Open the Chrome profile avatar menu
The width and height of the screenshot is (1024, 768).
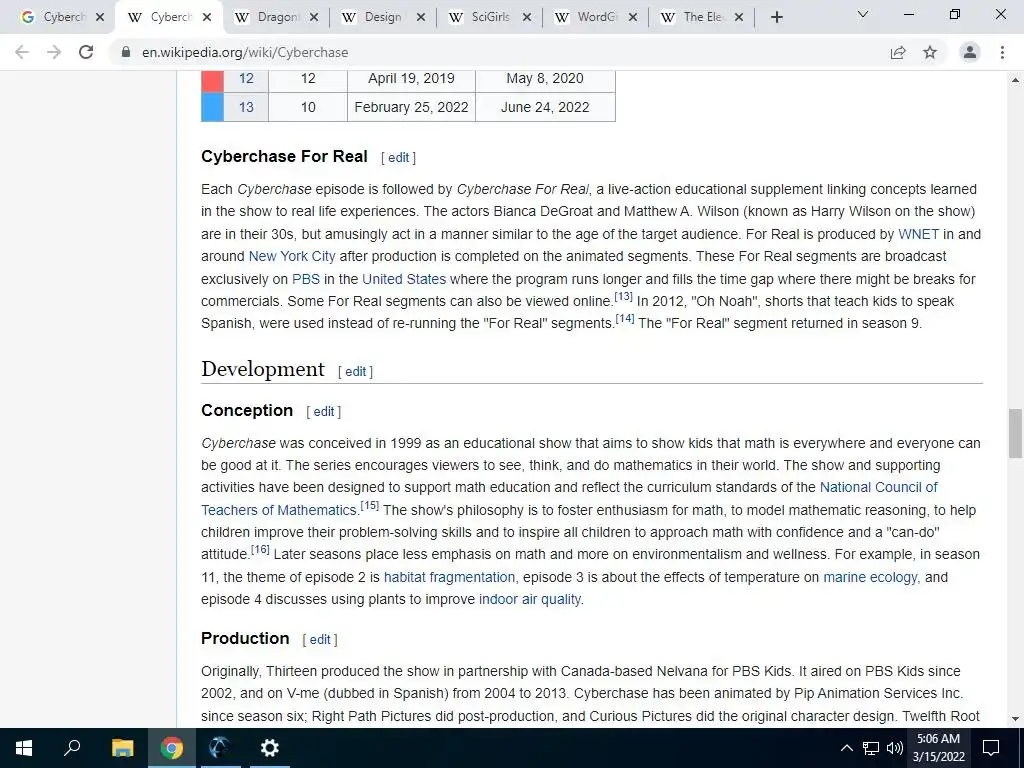pos(970,52)
